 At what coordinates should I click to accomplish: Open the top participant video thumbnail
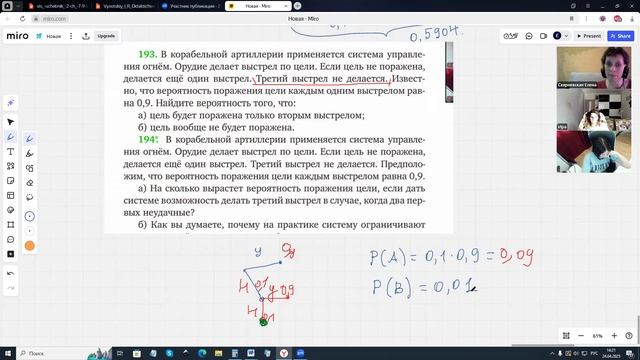[594, 67]
